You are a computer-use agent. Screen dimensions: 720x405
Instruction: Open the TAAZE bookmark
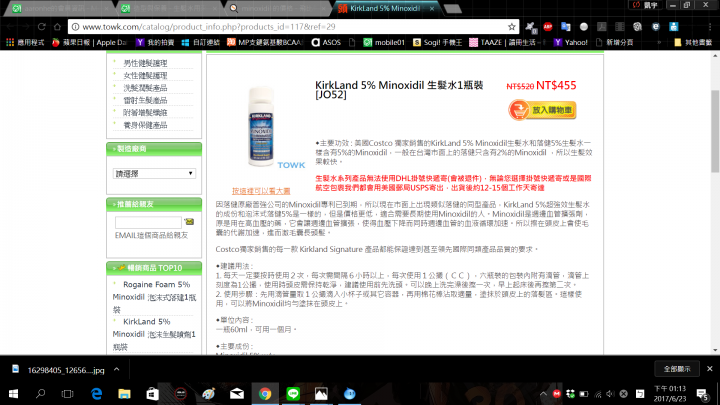507,42
